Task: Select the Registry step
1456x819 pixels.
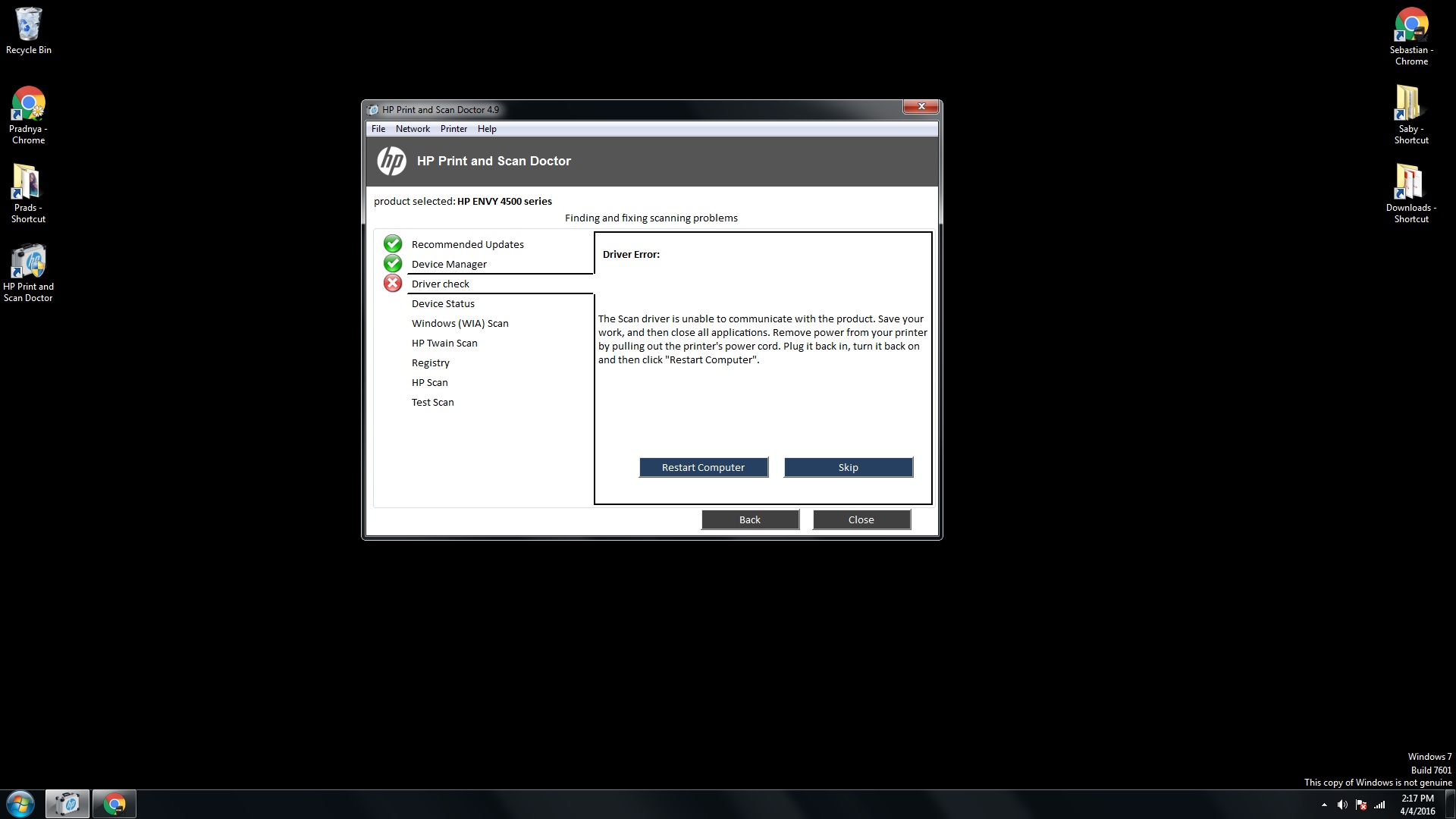Action: click(430, 362)
